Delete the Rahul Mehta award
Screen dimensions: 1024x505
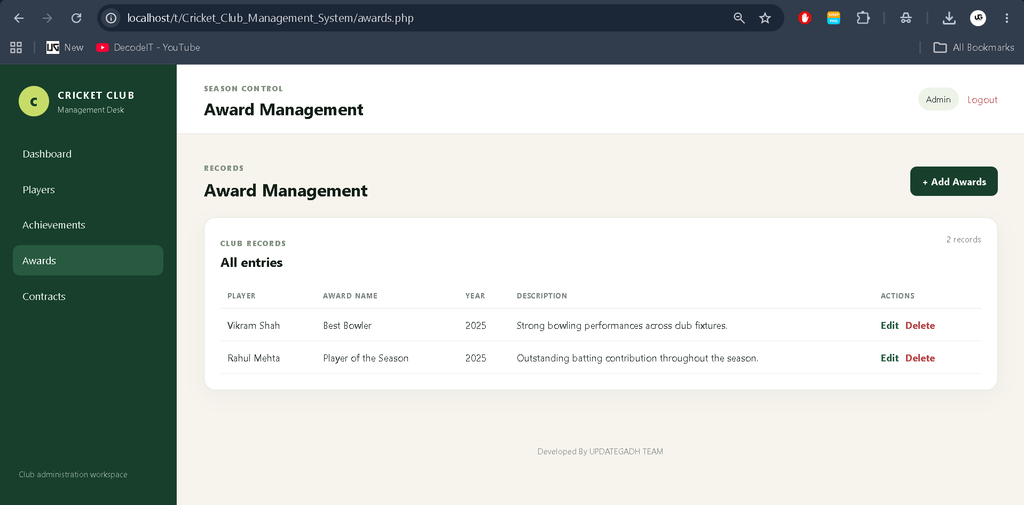coord(920,358)
